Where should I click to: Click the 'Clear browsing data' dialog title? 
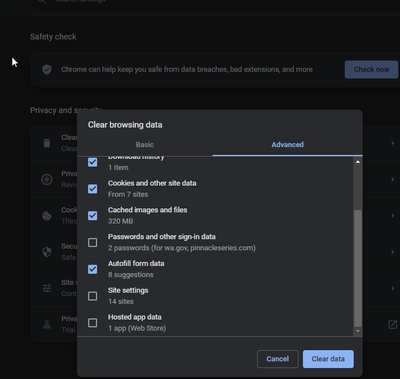pyautogui.click(x=125, y=125)
